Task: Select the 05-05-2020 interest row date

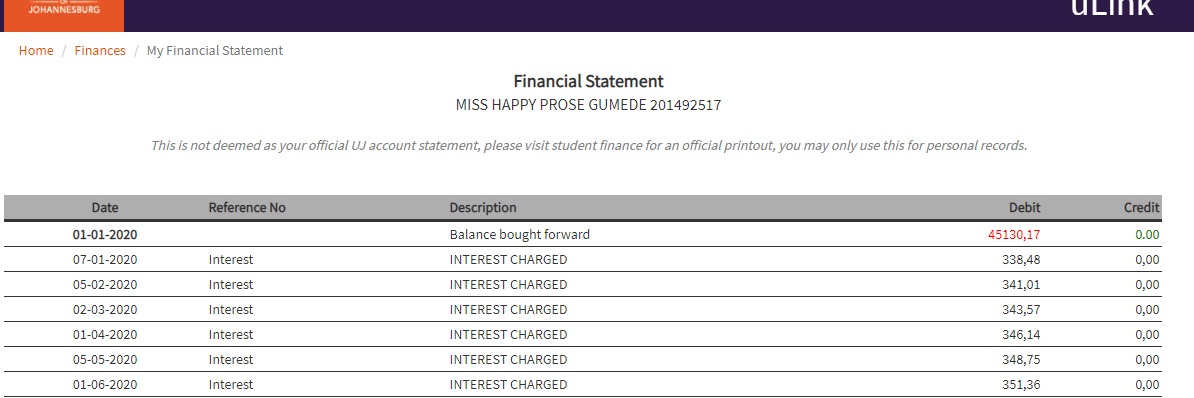Action: [x=105, y=360]
